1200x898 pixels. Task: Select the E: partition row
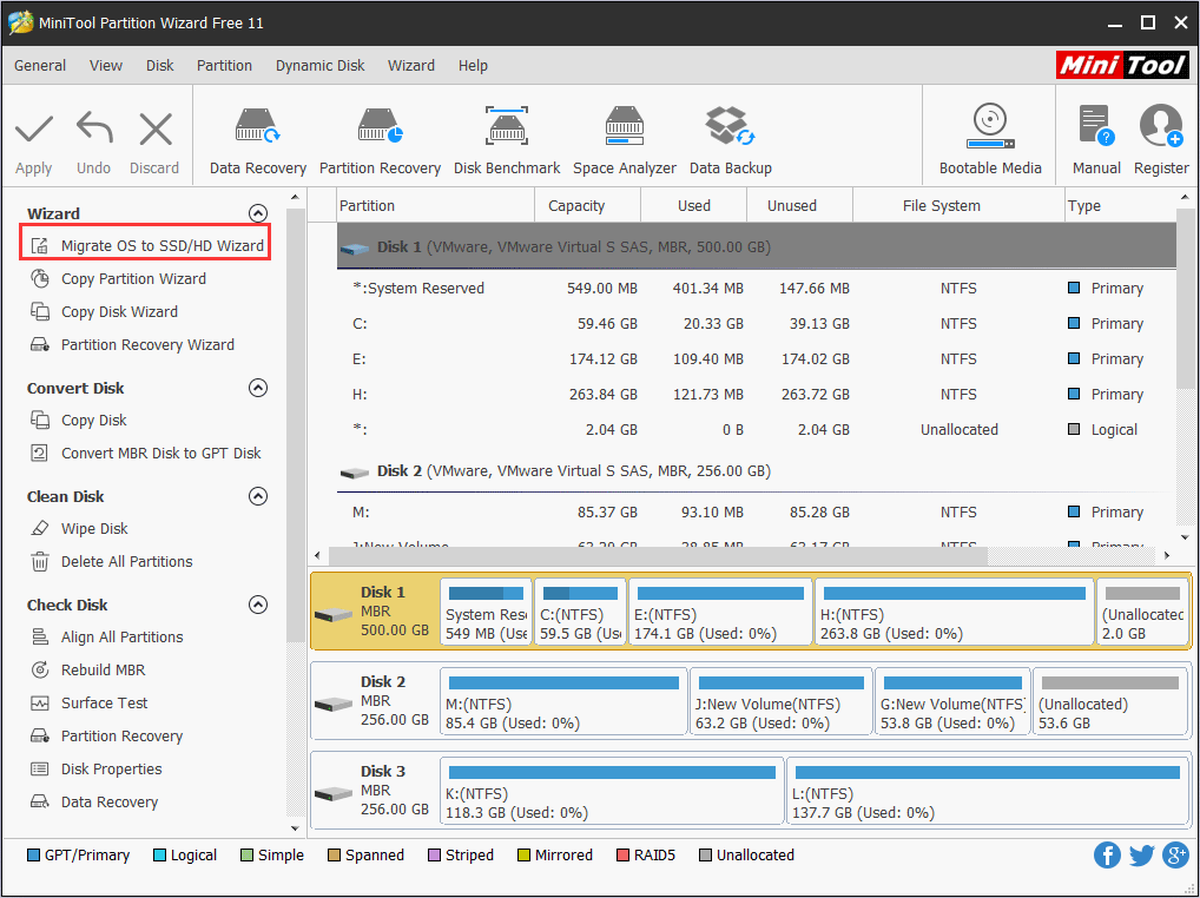(x=756, y=359)
